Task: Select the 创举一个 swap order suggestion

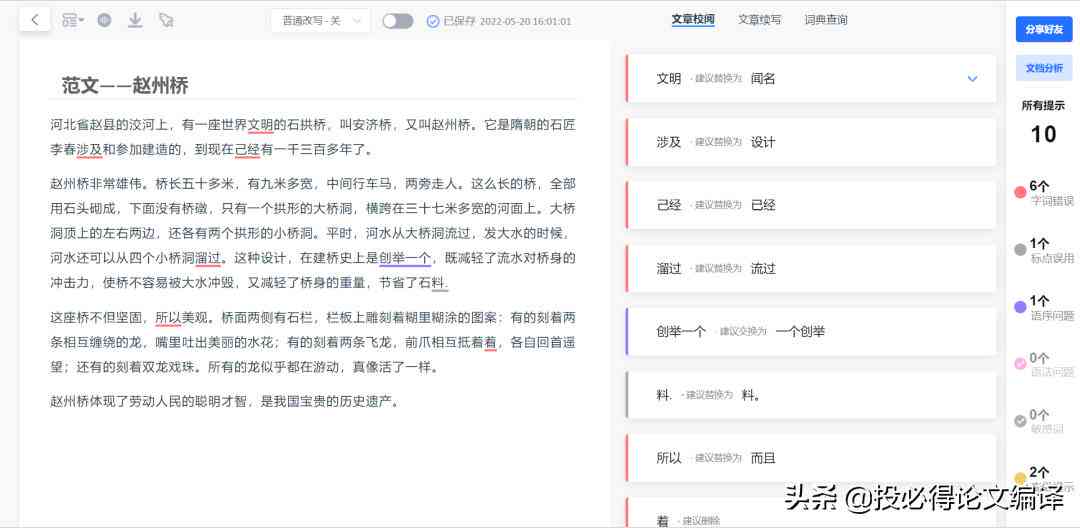Action: [x=810, y=332]
